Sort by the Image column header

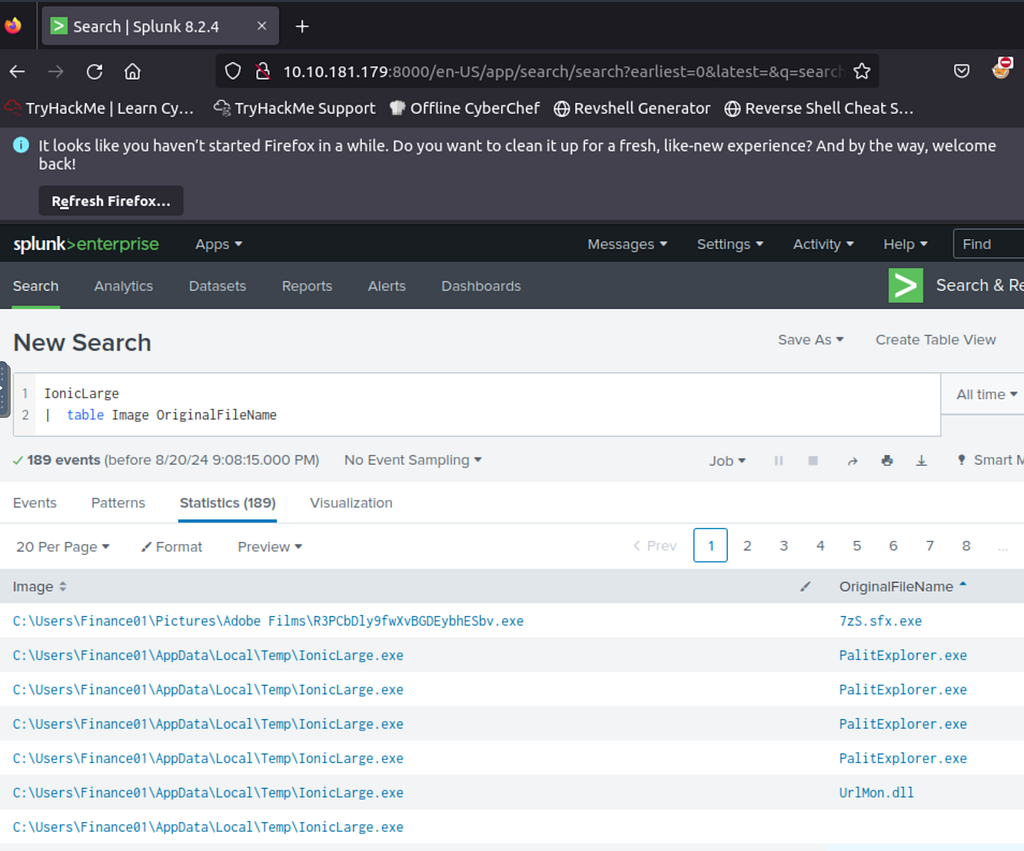pyautogui.click(x=40, y=586)
